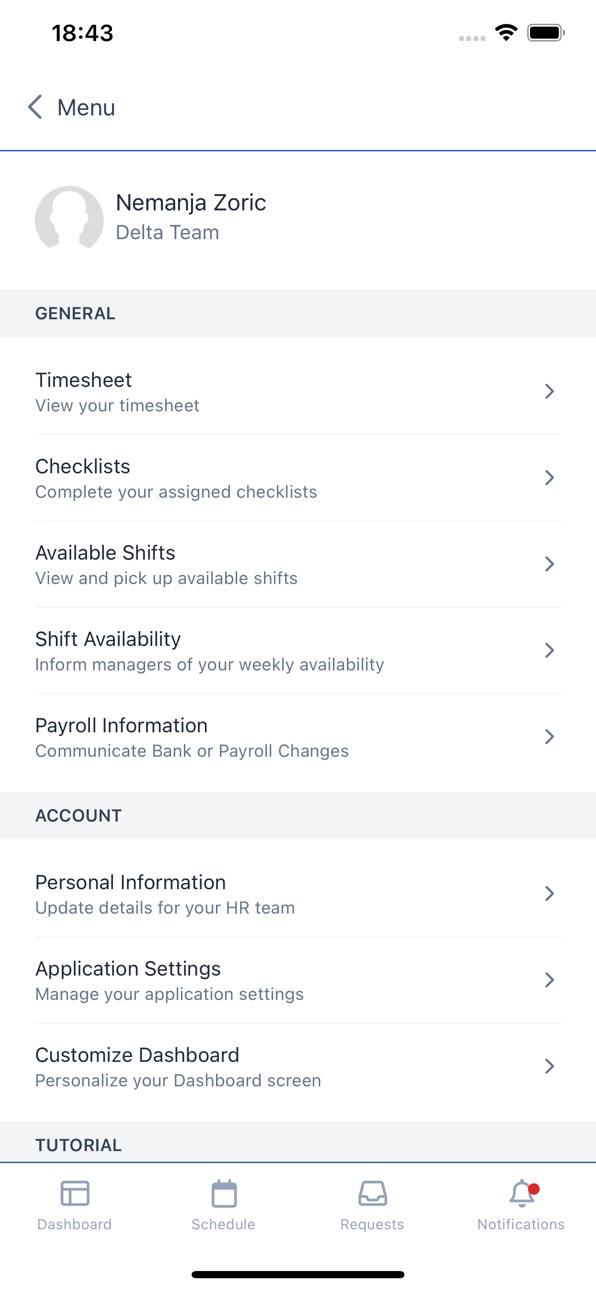
Task: Open the Notifications bell icon
Action: click(x=522, y=1193)
